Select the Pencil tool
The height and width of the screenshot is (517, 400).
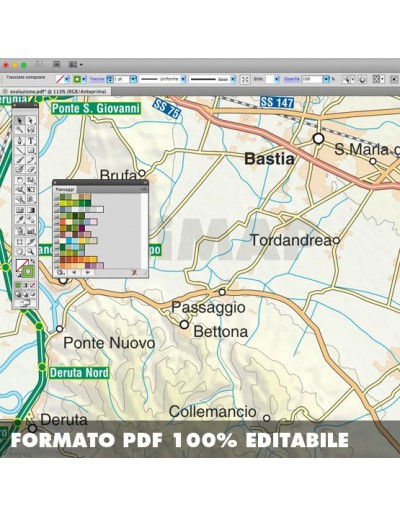coord(30,160)
